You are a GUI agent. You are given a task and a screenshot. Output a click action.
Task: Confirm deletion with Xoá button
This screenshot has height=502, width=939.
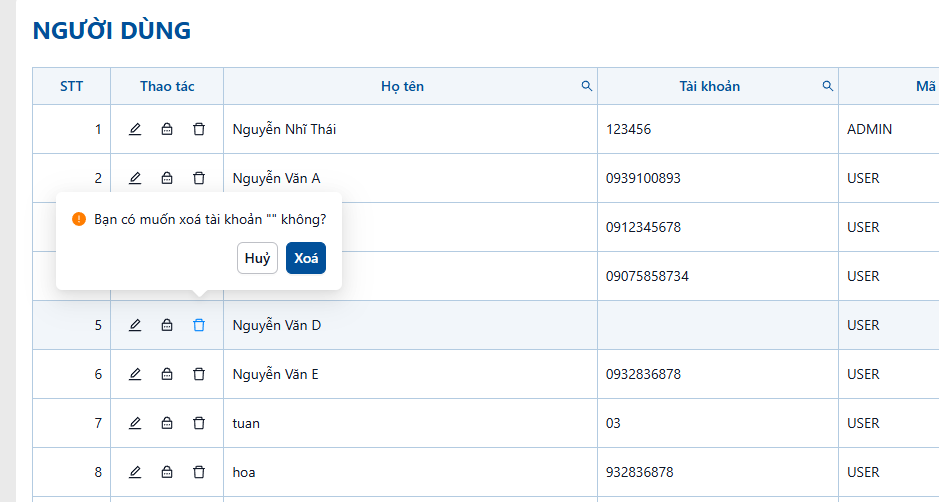(306, 258)
